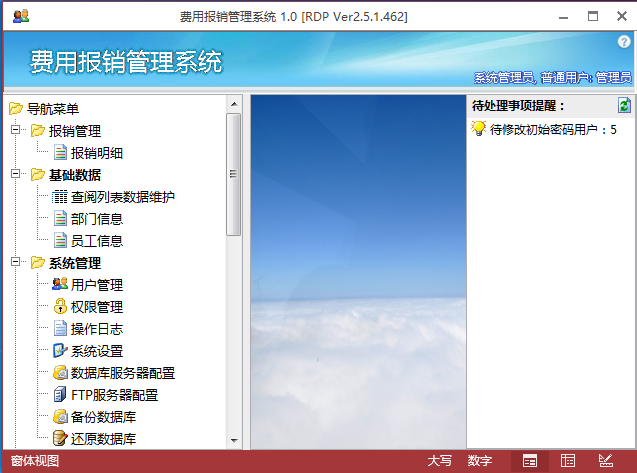Screen dimensions: 637x473
Task: Click the 系统管理 folder icon
Action: coord(38,262)
